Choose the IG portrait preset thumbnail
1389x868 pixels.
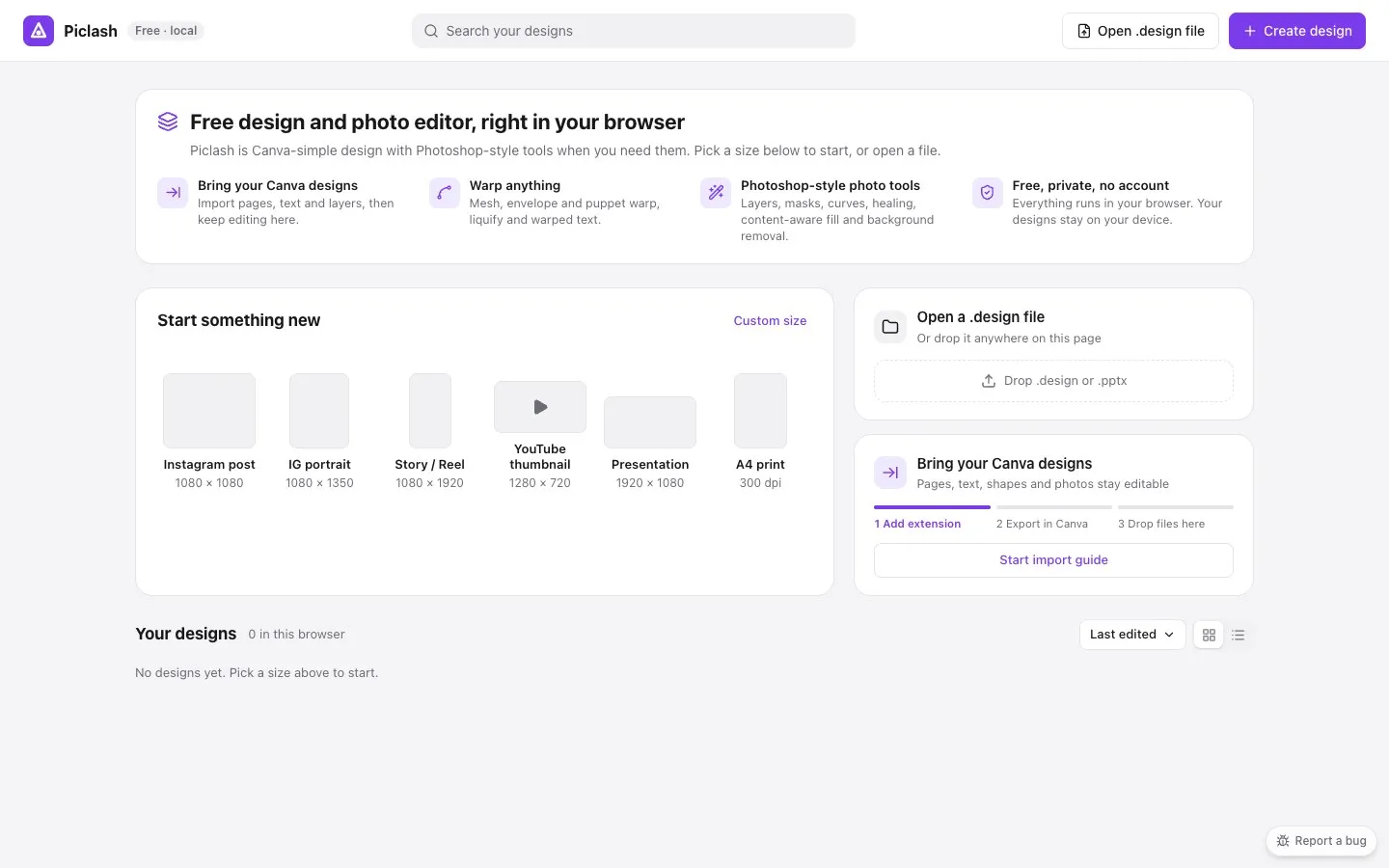pyautogui.click(x=319, y=411)
